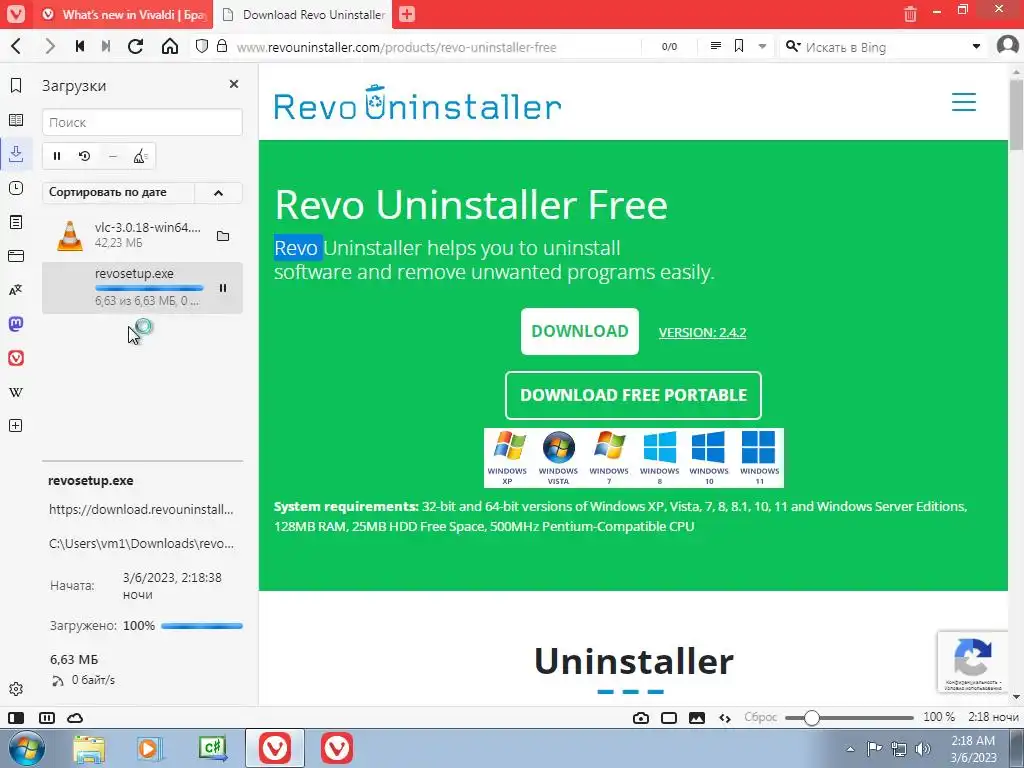Go to the home page
1024x768 pixels.
(170, 46)
